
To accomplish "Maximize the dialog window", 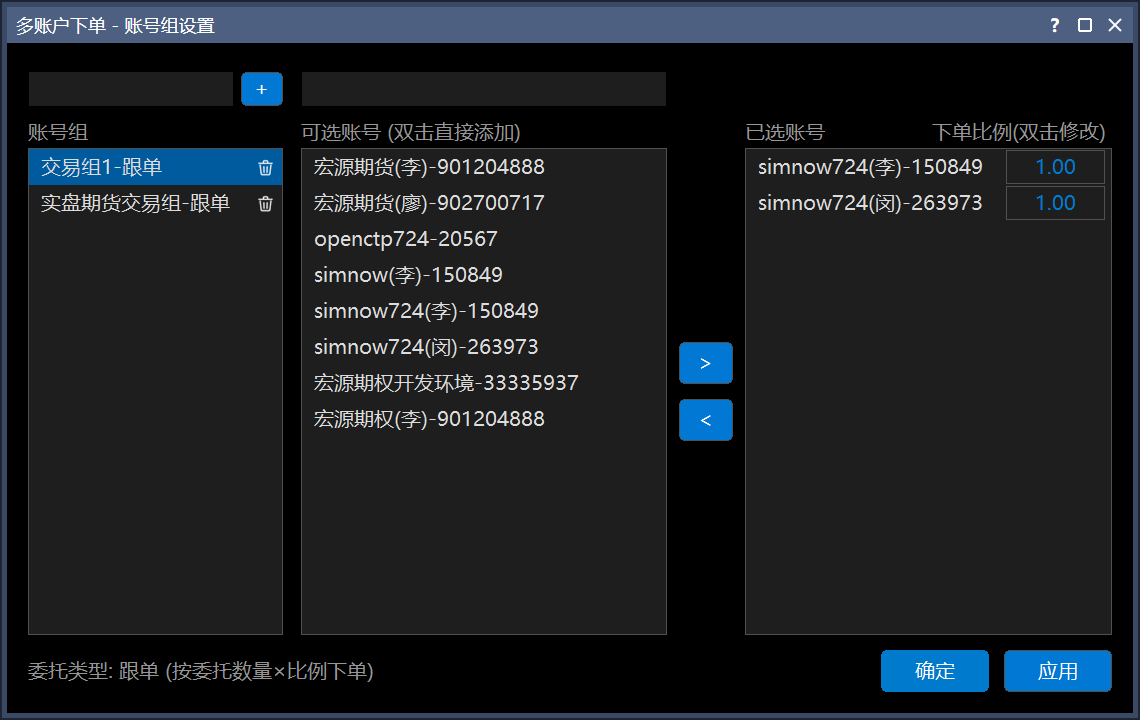I will tap(1085, 25).
